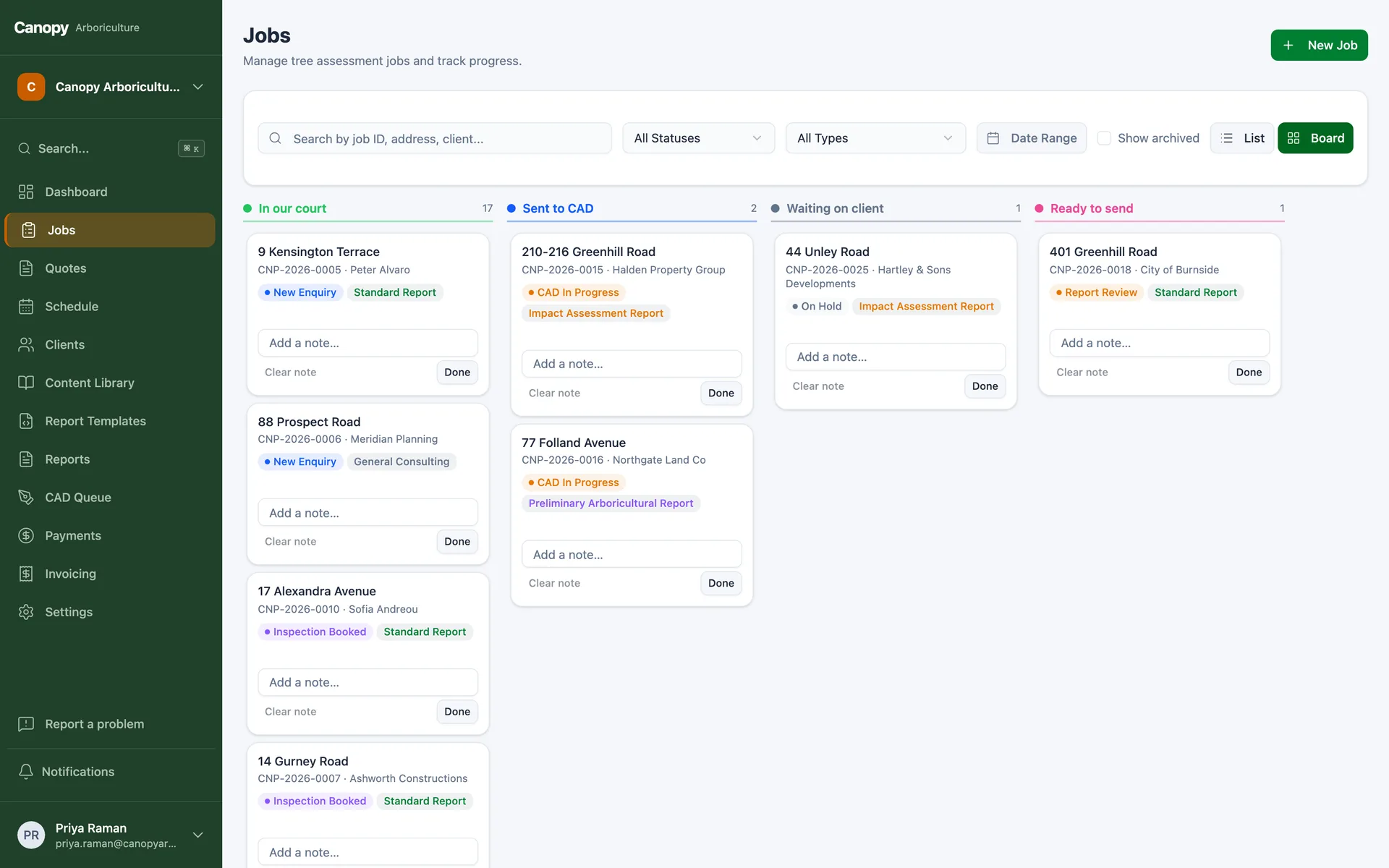Click the Payments dollar icon

(26, 536)
